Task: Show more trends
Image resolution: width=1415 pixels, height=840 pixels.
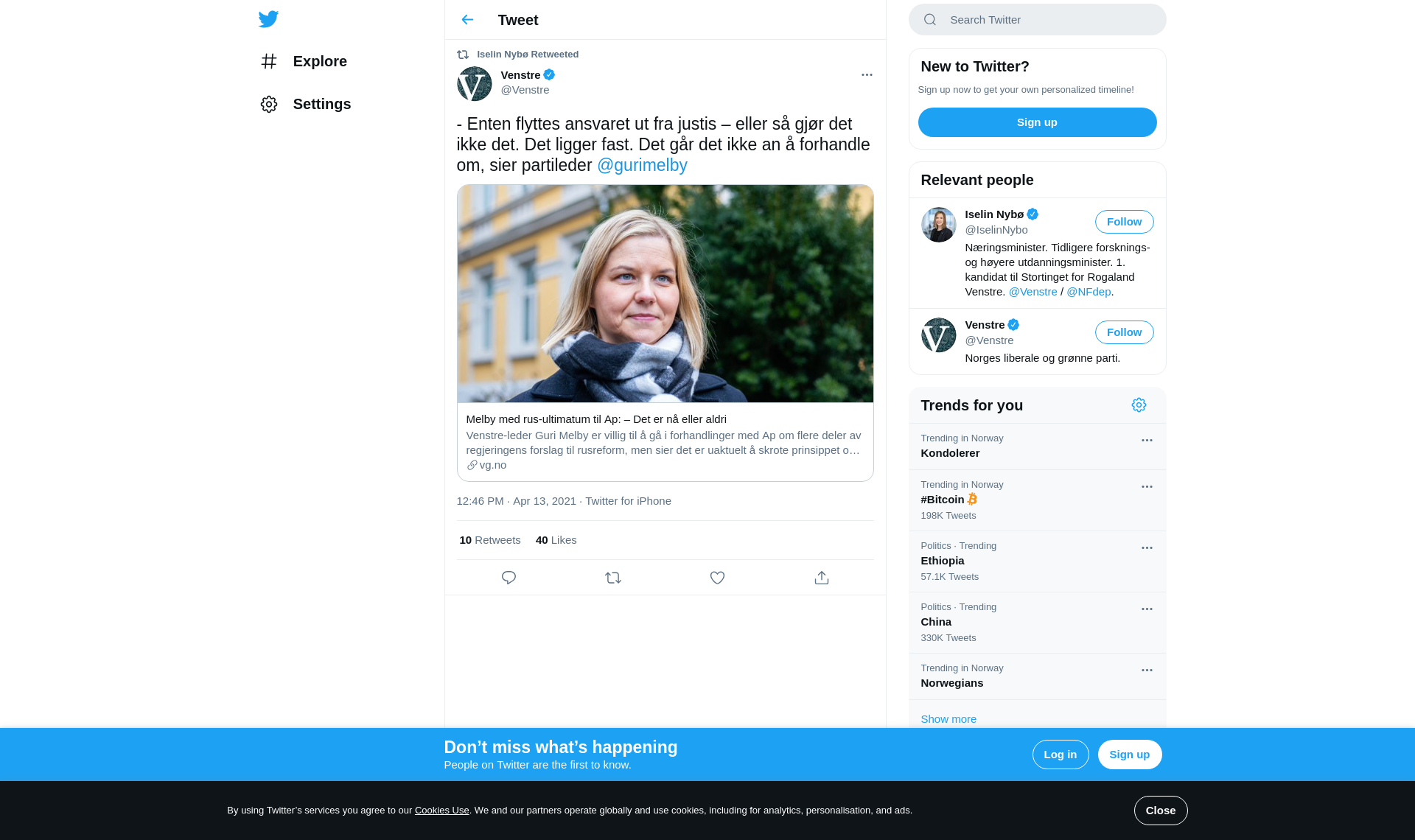Action: click(x=948, y=719)
